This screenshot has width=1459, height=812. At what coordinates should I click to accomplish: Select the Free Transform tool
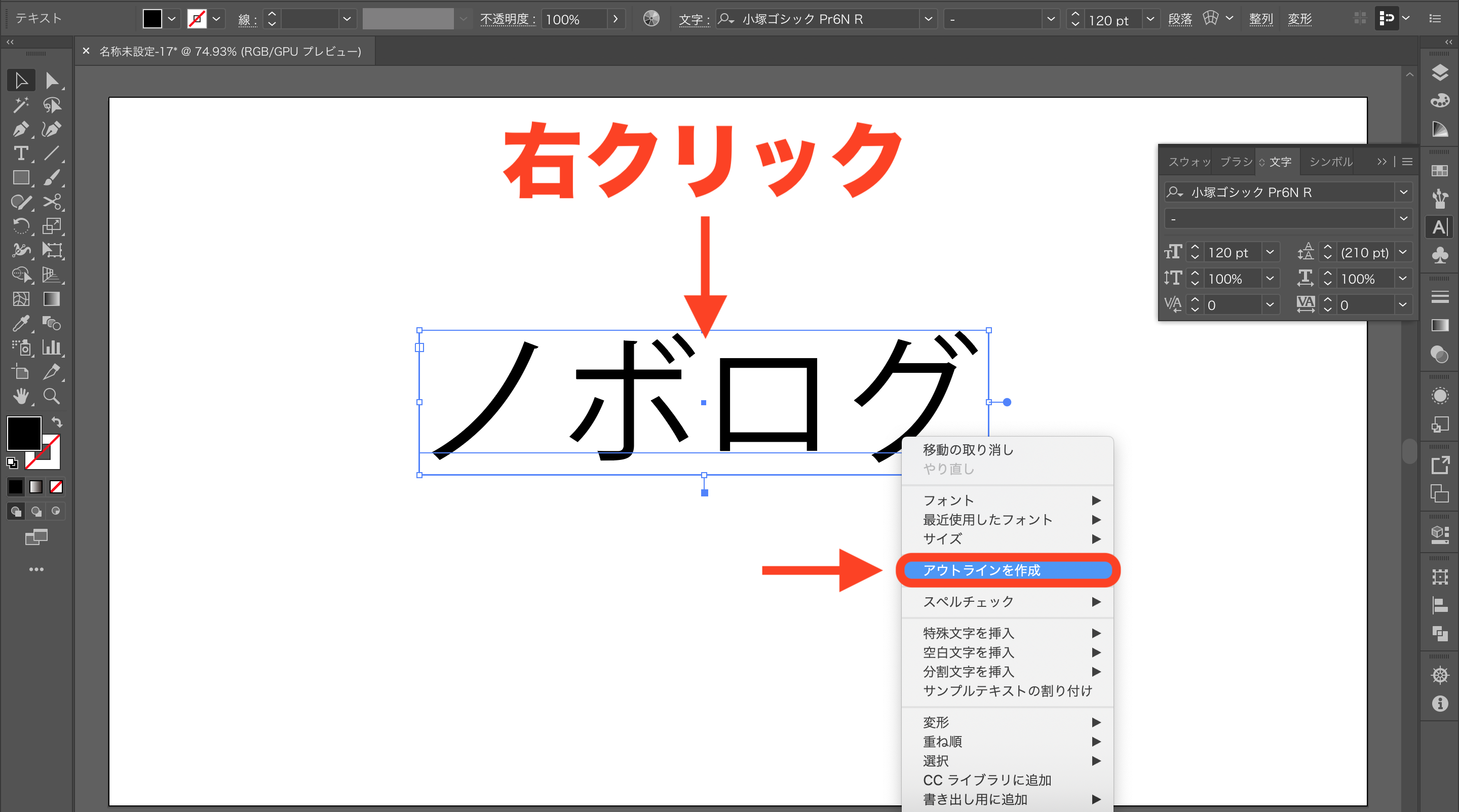(52, 250)
